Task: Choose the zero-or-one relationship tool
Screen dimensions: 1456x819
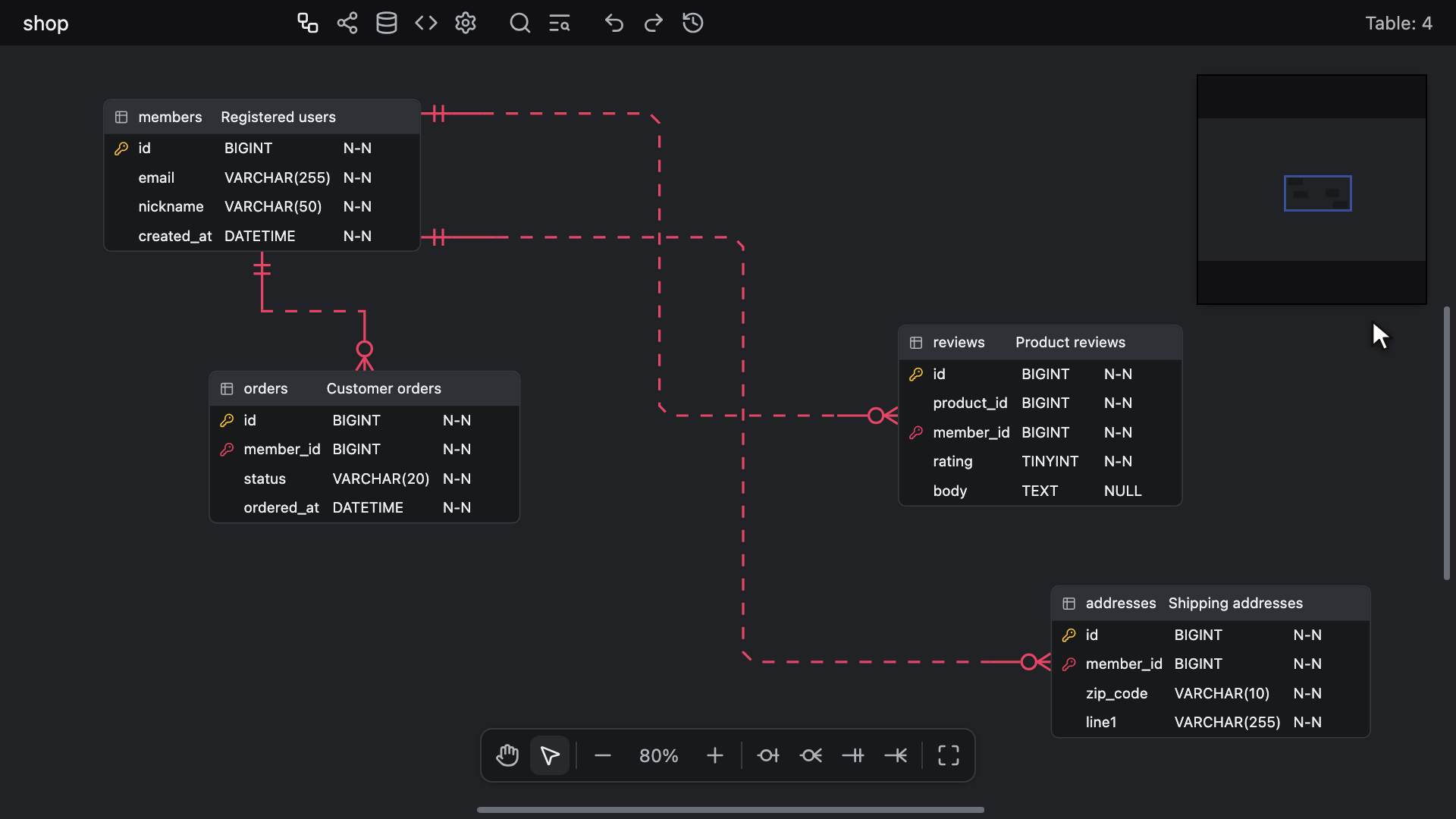Action: 768,755
